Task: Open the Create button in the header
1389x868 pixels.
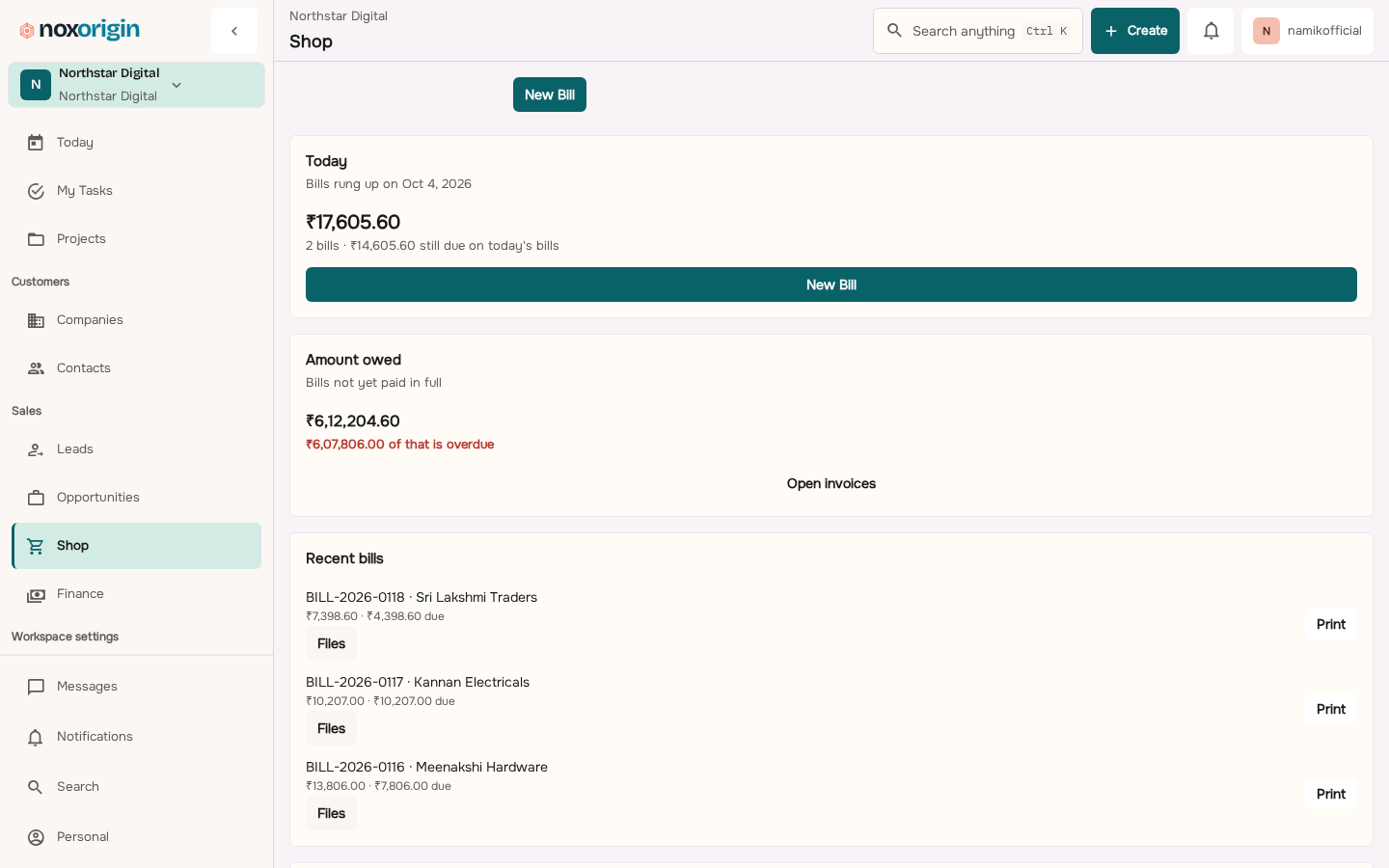Action: coord(1135,31)
